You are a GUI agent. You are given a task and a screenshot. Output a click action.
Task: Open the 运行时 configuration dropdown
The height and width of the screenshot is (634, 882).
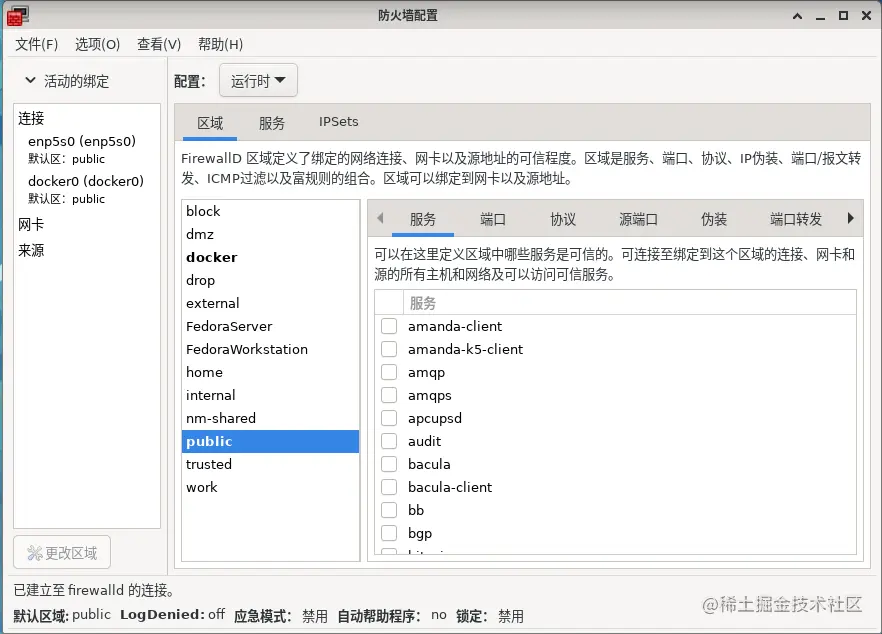(258, 80)
